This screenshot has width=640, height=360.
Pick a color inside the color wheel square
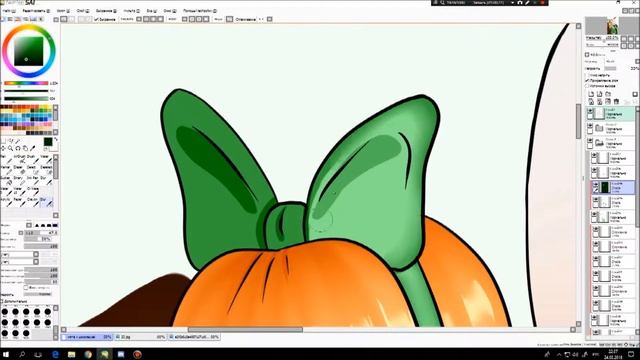[x=28, y=51]
